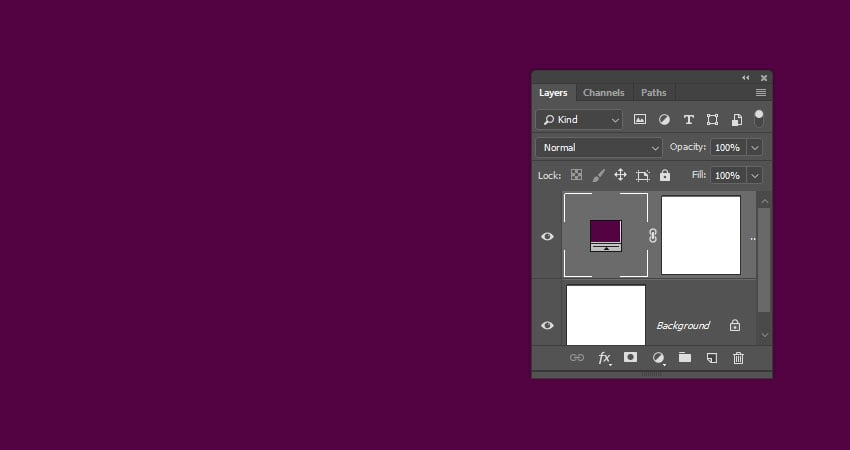Lock image pixels brush icon
850x450 pixels.
598,175
